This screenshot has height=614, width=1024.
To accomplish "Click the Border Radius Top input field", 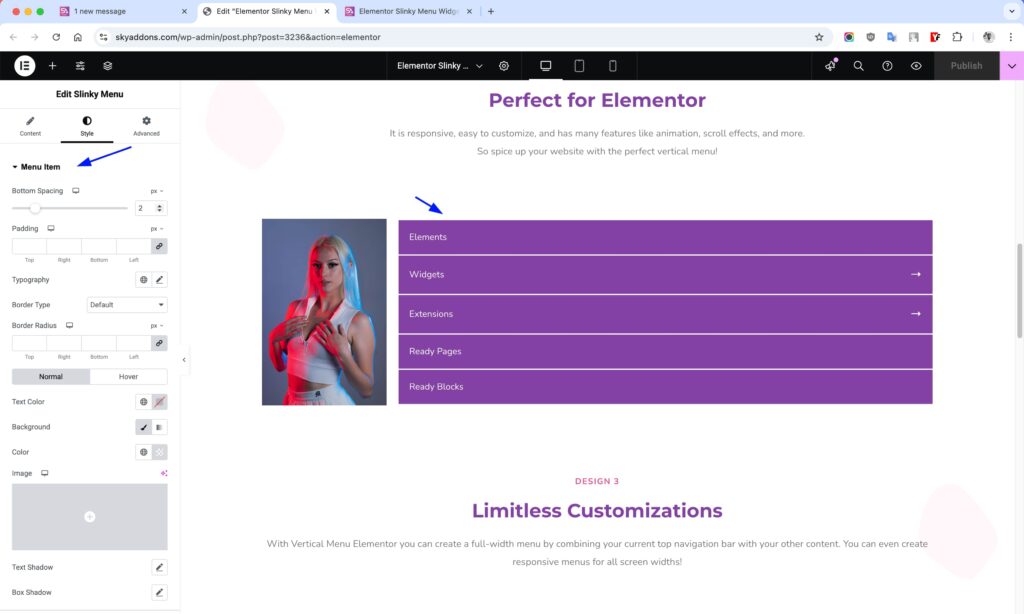I will [x=29, y=343].
